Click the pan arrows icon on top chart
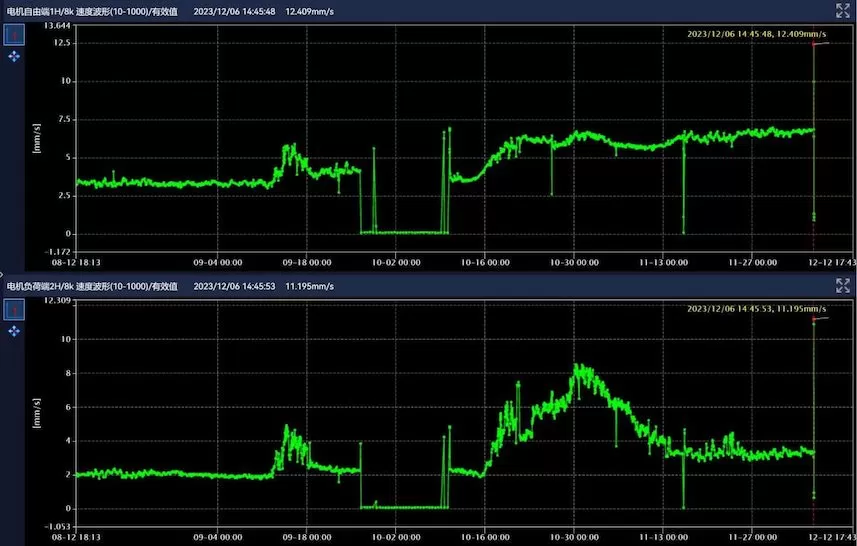Screen dimensions: 857x546 (14, 57)
